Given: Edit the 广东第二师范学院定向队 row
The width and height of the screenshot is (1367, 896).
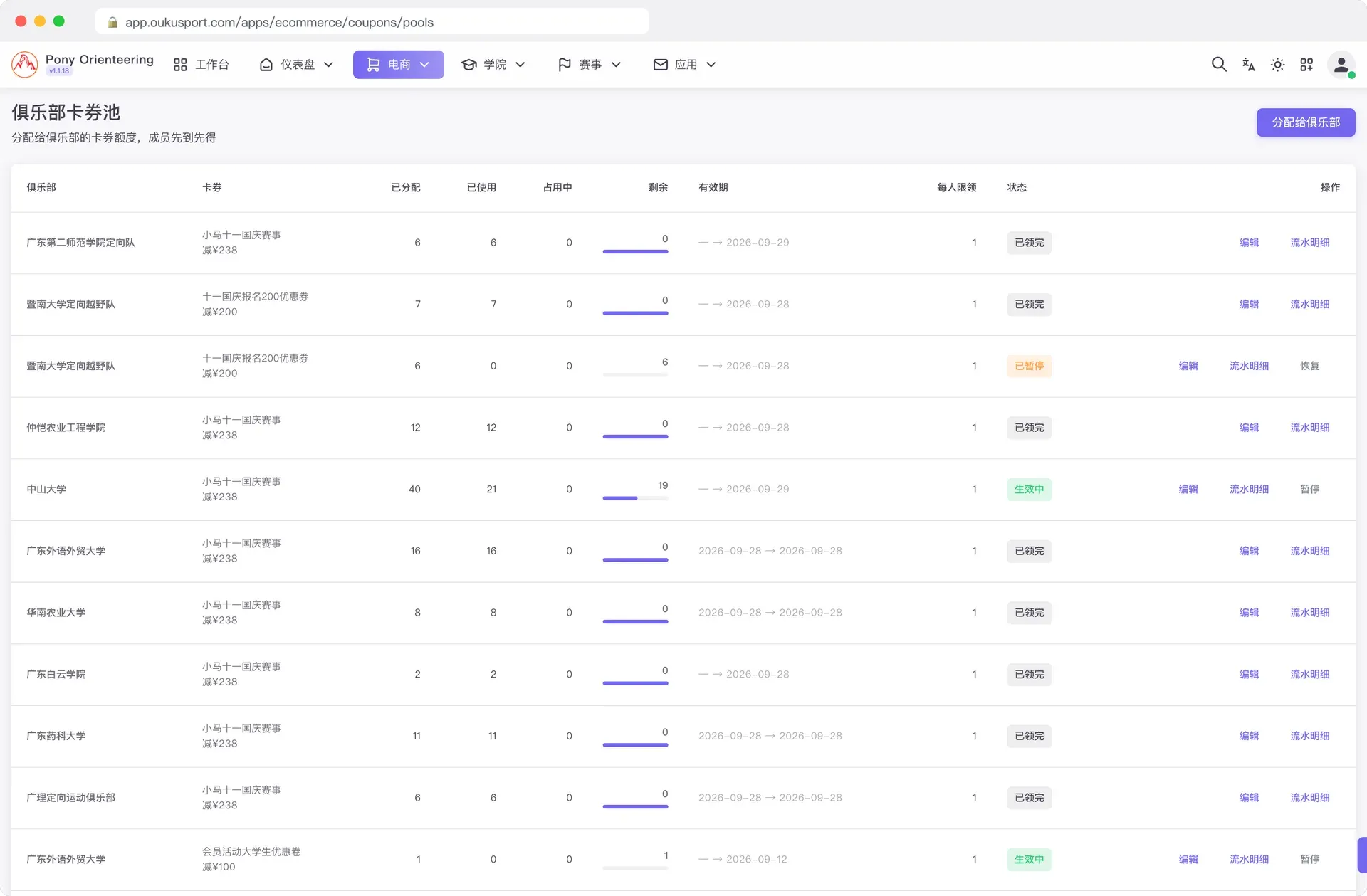Looking at the screenshot, I should pos(1249,243).
